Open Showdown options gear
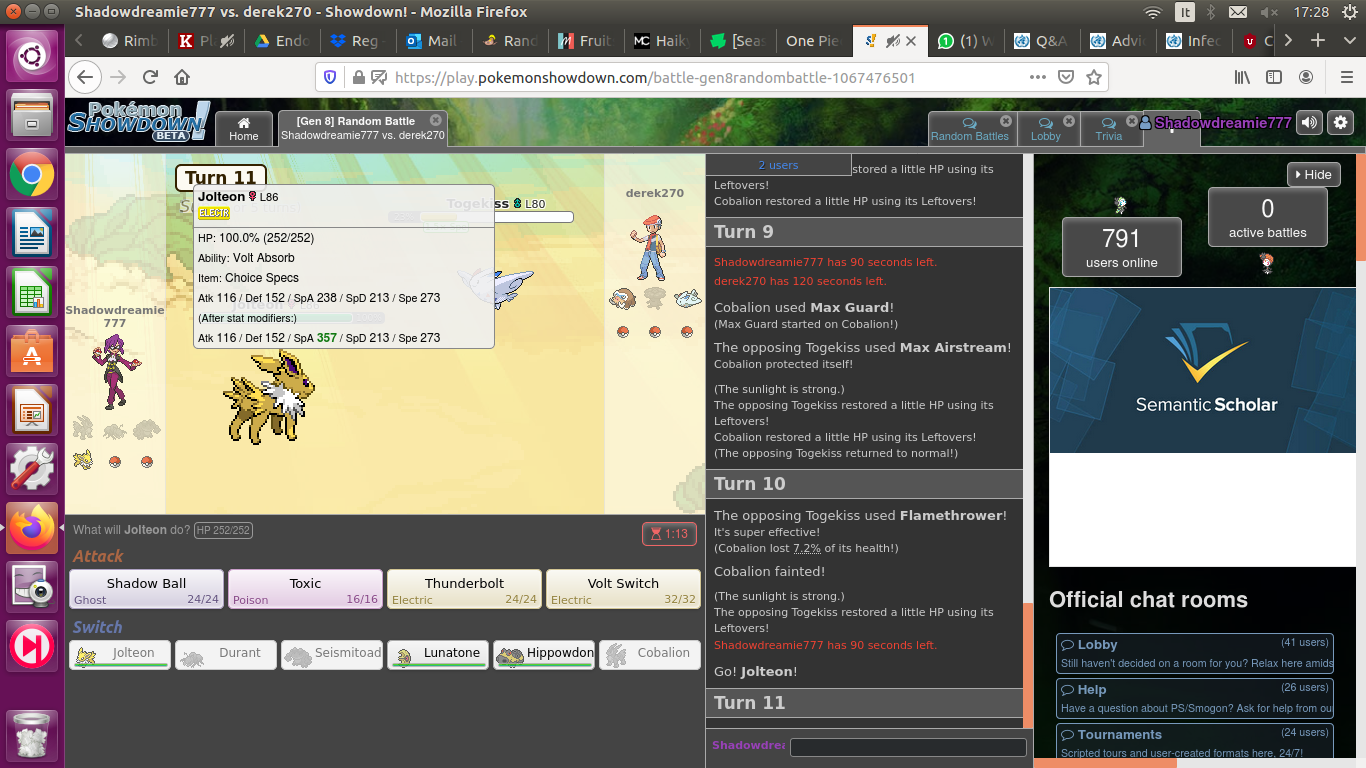This screenshot has width=1366, height=768. pos(1340,122)
